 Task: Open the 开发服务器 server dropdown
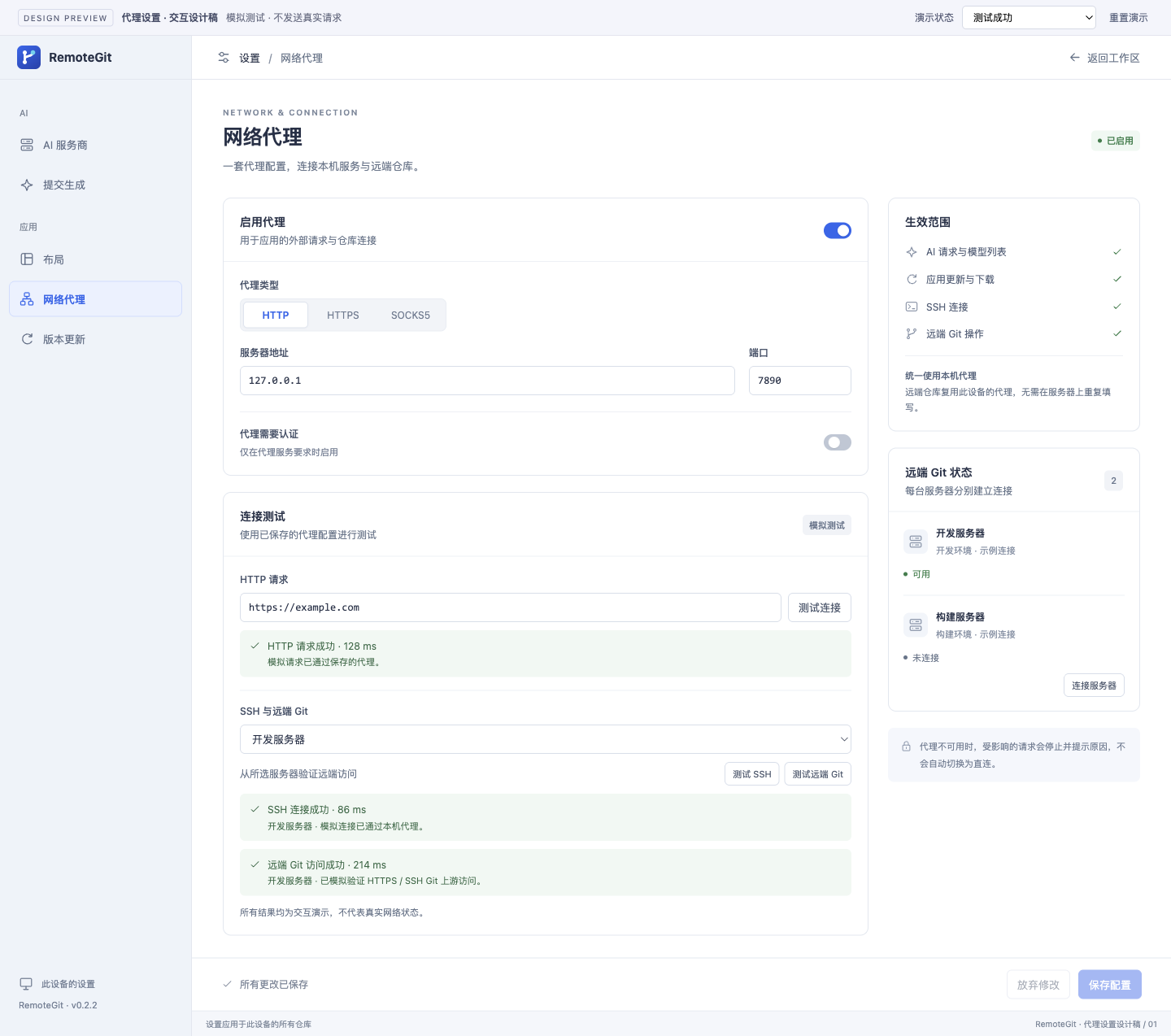[546, 739]
